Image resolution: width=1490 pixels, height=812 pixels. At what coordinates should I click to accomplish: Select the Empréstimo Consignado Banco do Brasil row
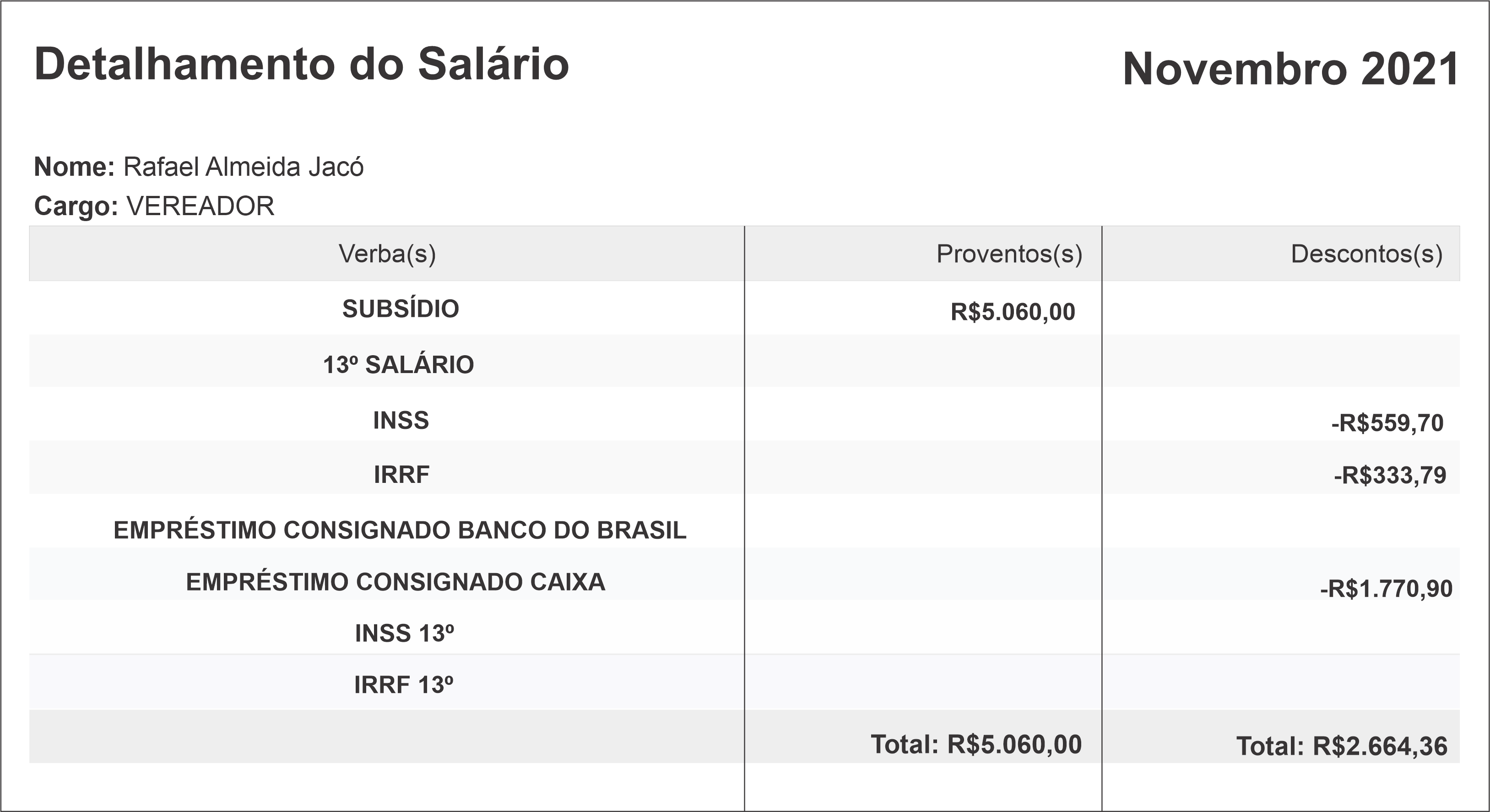pyautogui.click(x=400, y=531)
